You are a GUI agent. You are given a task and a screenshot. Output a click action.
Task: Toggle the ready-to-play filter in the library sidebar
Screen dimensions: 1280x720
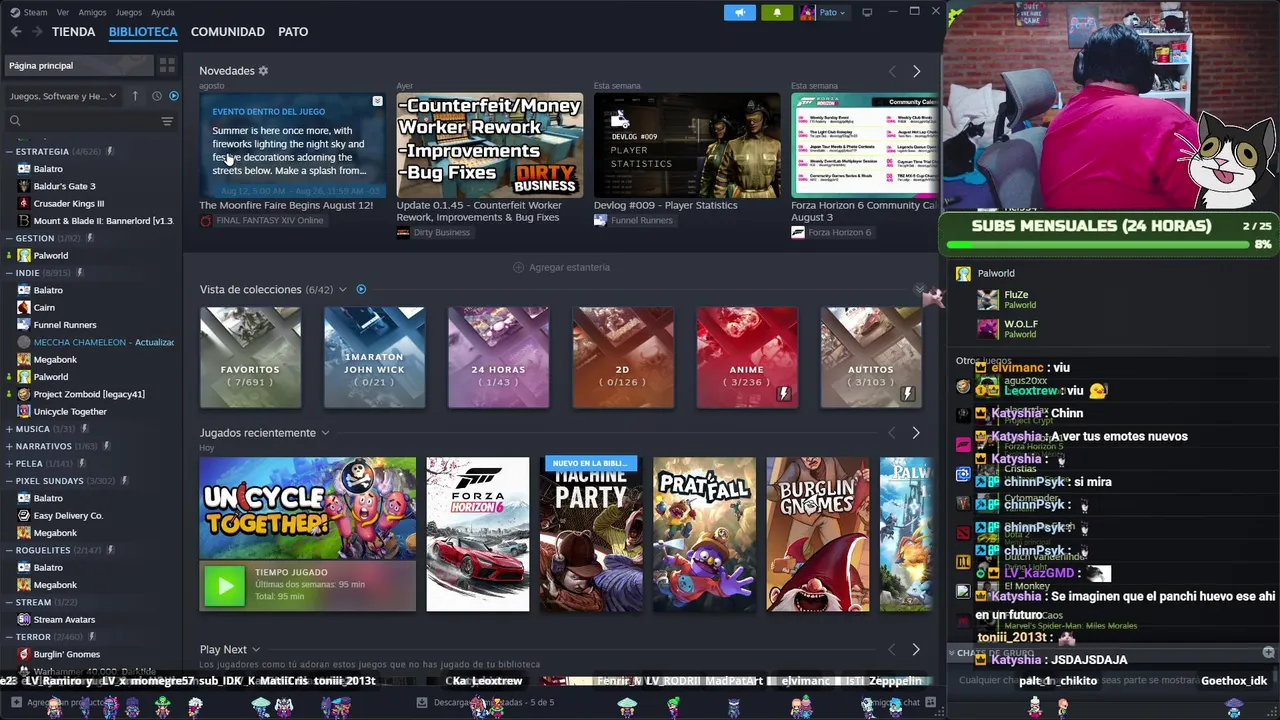pos(174,96)
